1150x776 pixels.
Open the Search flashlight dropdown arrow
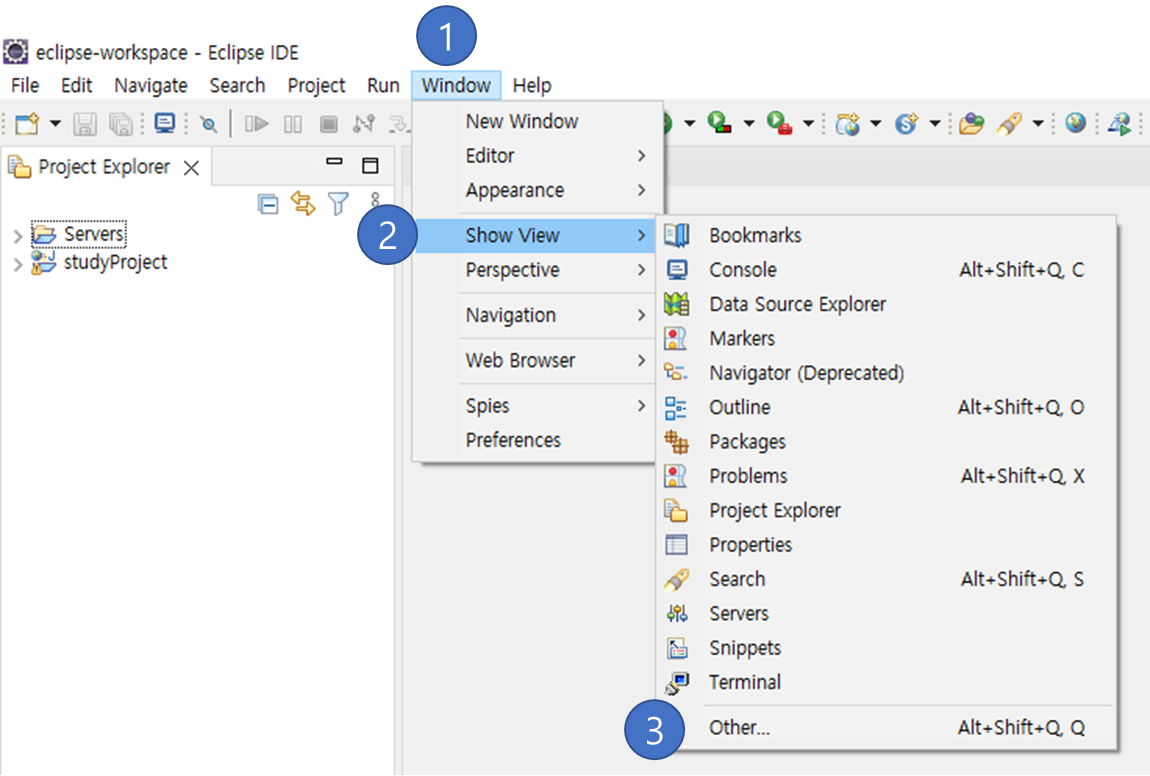pyautogui.click(x=1038, y=123)
